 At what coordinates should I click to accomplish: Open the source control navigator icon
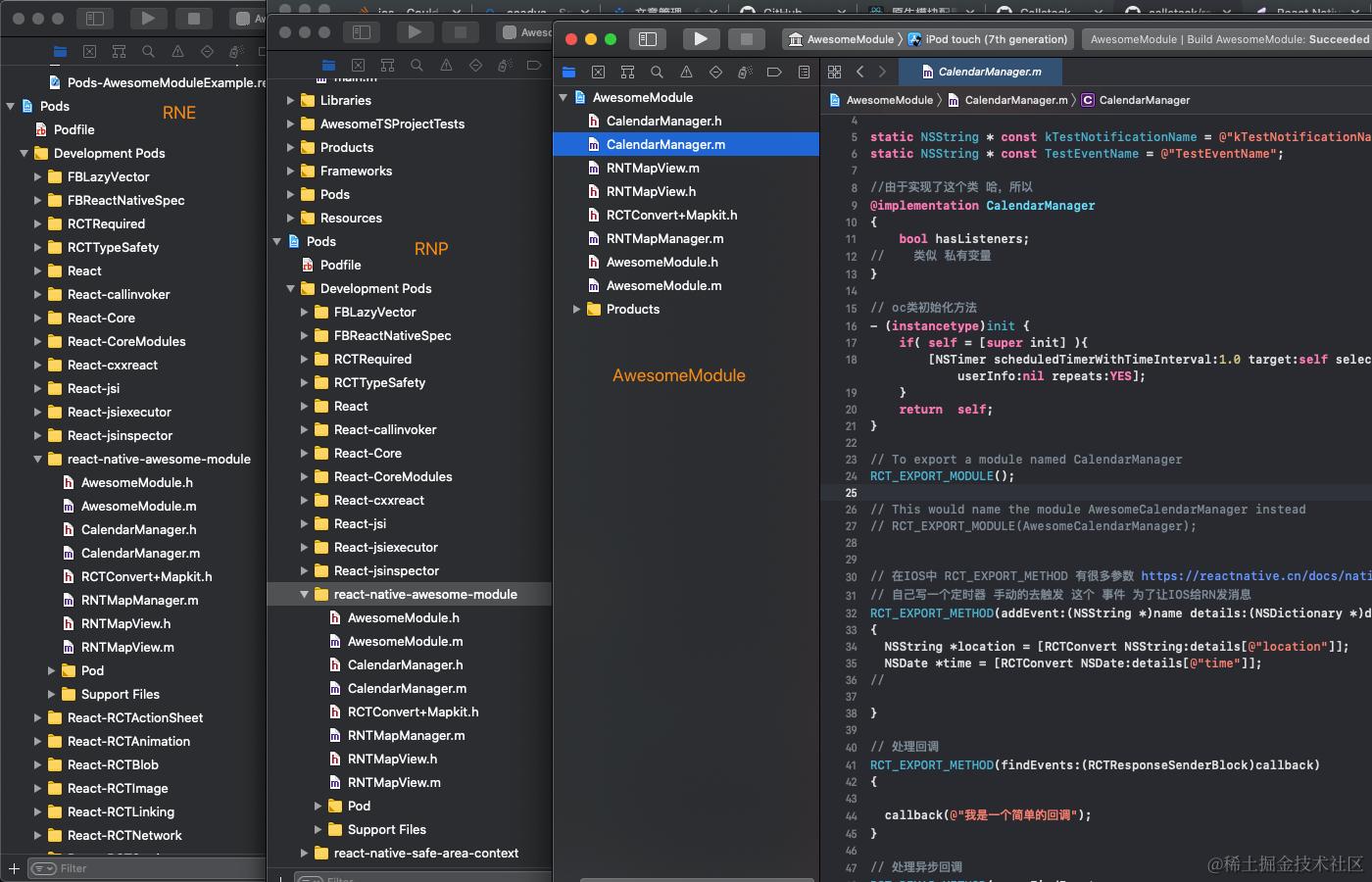(598, 73)
